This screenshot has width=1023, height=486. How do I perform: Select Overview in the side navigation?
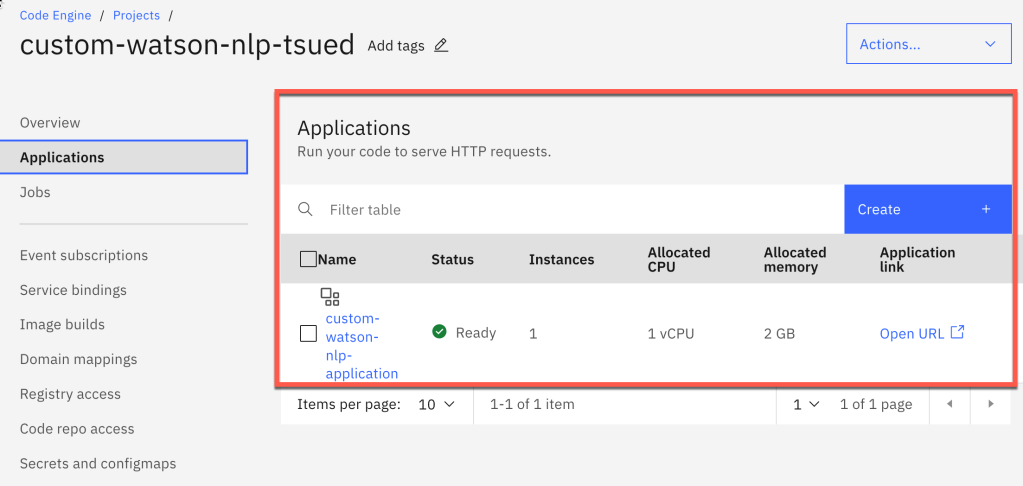pyautogui.click(x=50, y=123)
